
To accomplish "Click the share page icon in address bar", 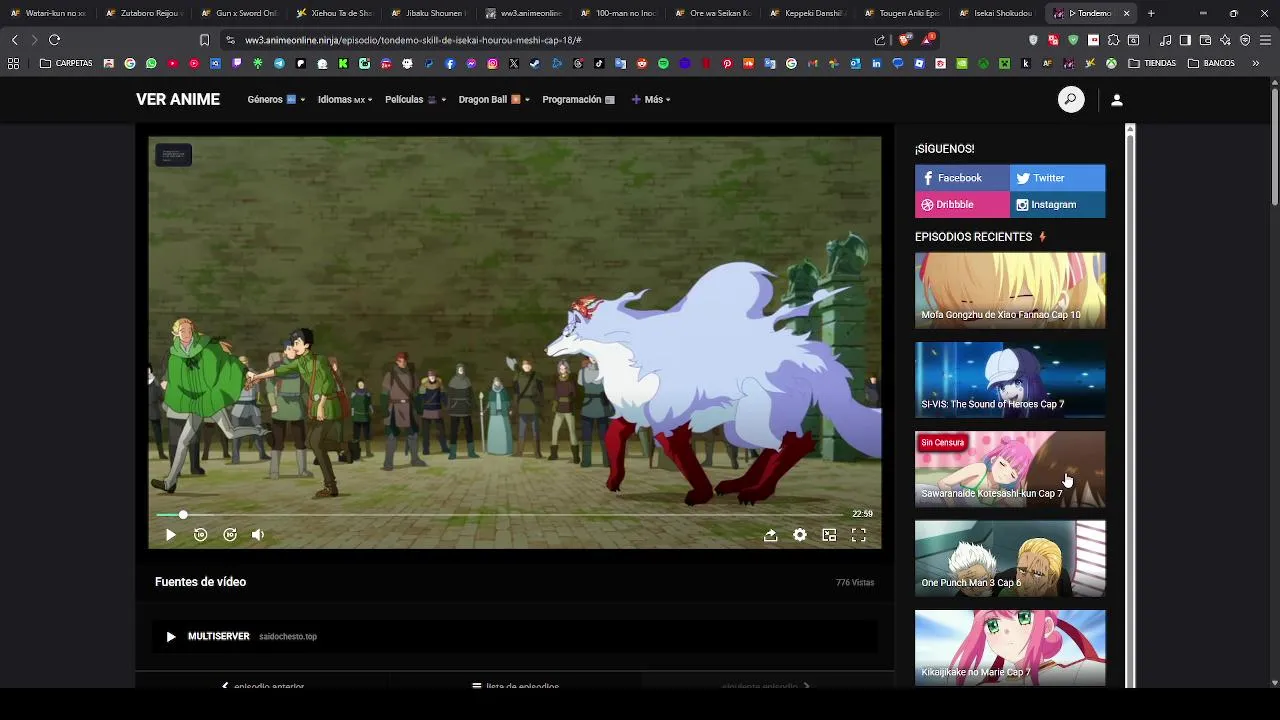I will pyautogui.click(x=880, y=40).
